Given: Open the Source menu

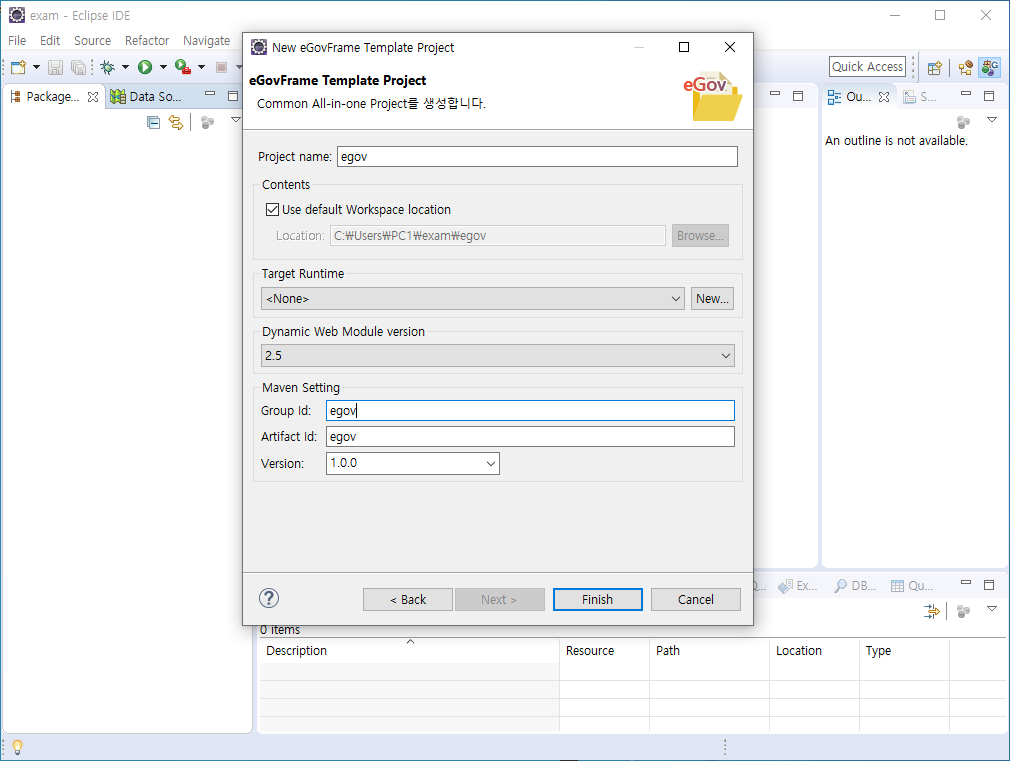Looking at the screenshot, I should point(92,41).
